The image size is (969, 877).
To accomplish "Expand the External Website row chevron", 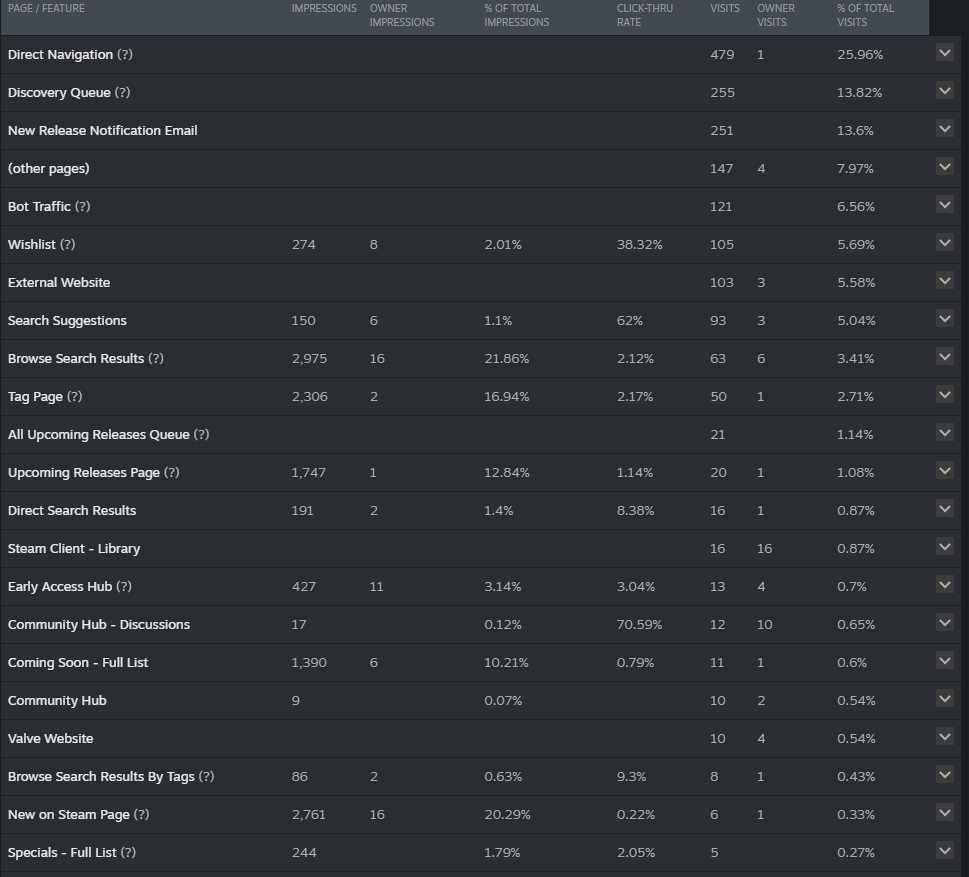I will point(944,281).
